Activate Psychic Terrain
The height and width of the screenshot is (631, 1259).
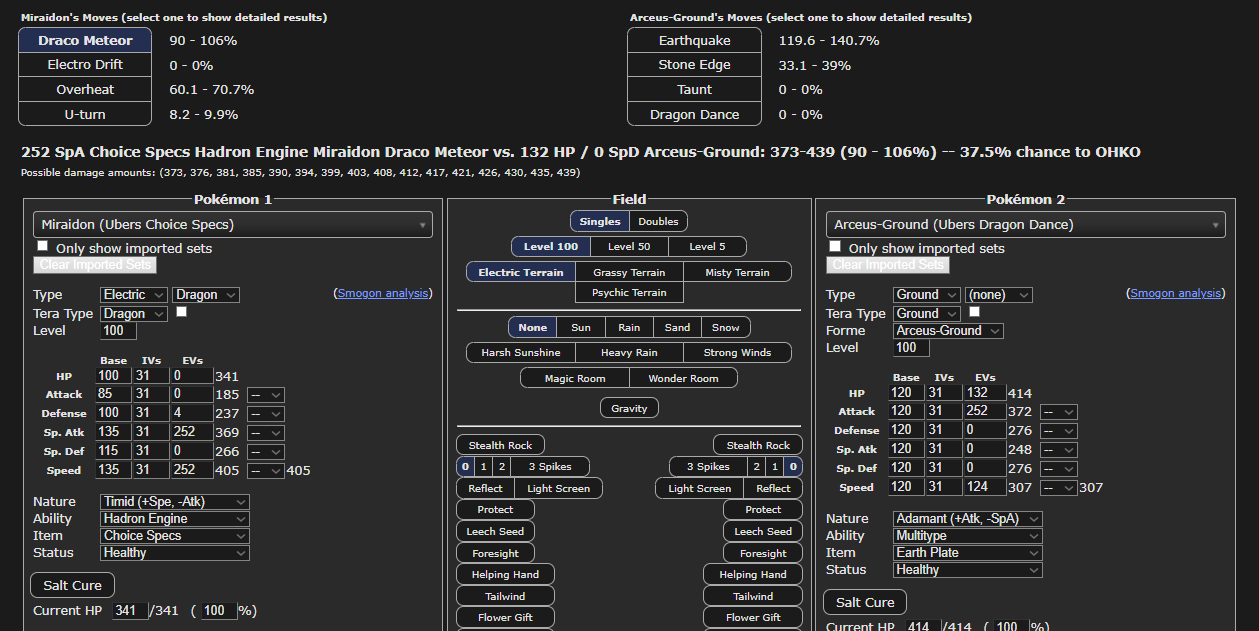629,293
